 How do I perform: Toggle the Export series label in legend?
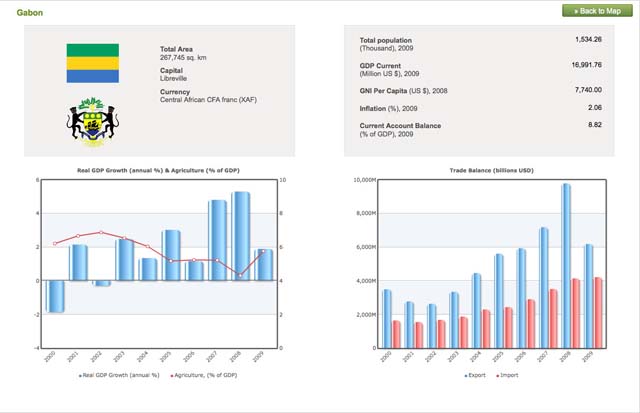(479, 375)
